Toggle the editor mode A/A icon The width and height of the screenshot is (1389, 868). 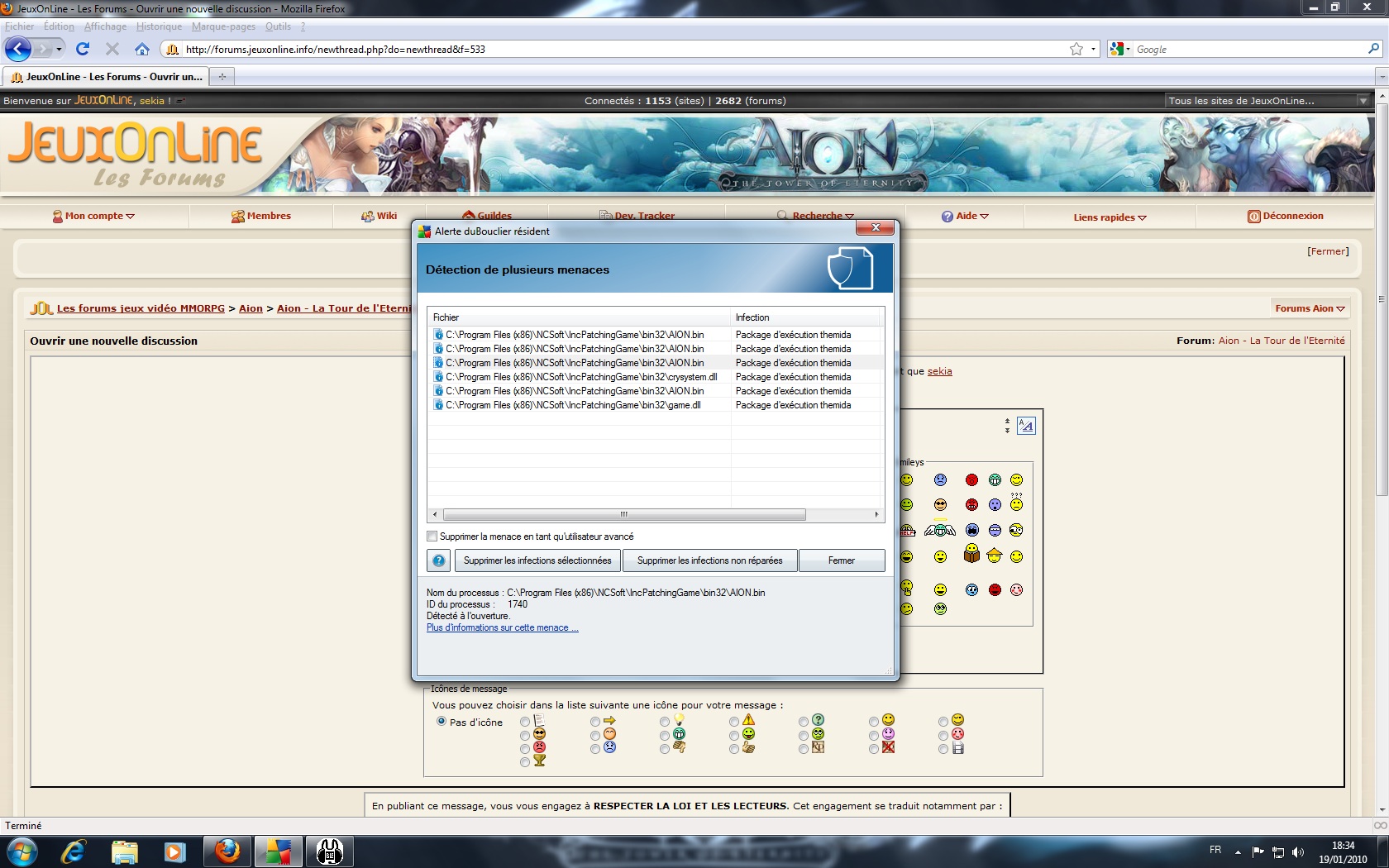1026,426
